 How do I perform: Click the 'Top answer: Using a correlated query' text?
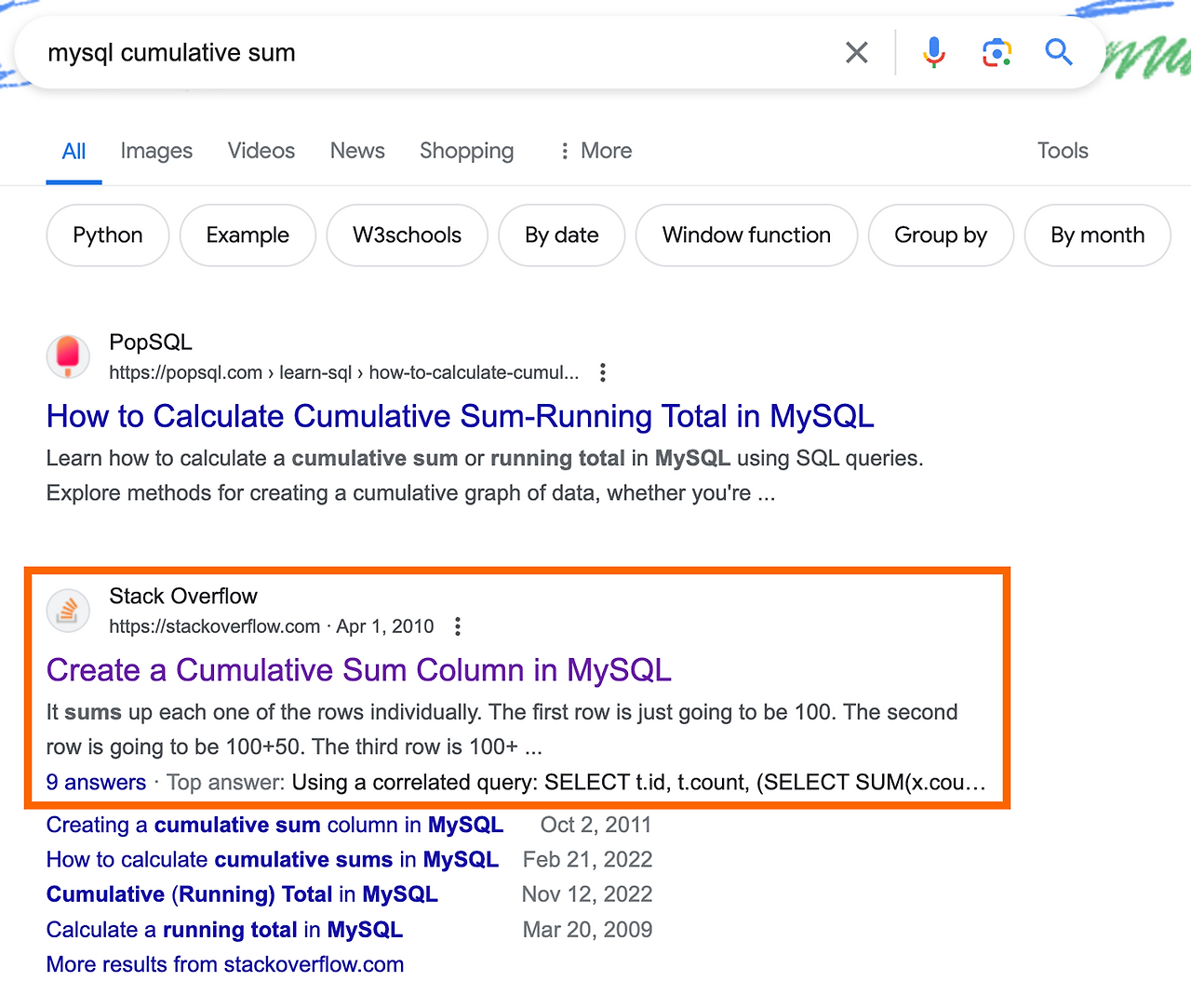(576, 783)
